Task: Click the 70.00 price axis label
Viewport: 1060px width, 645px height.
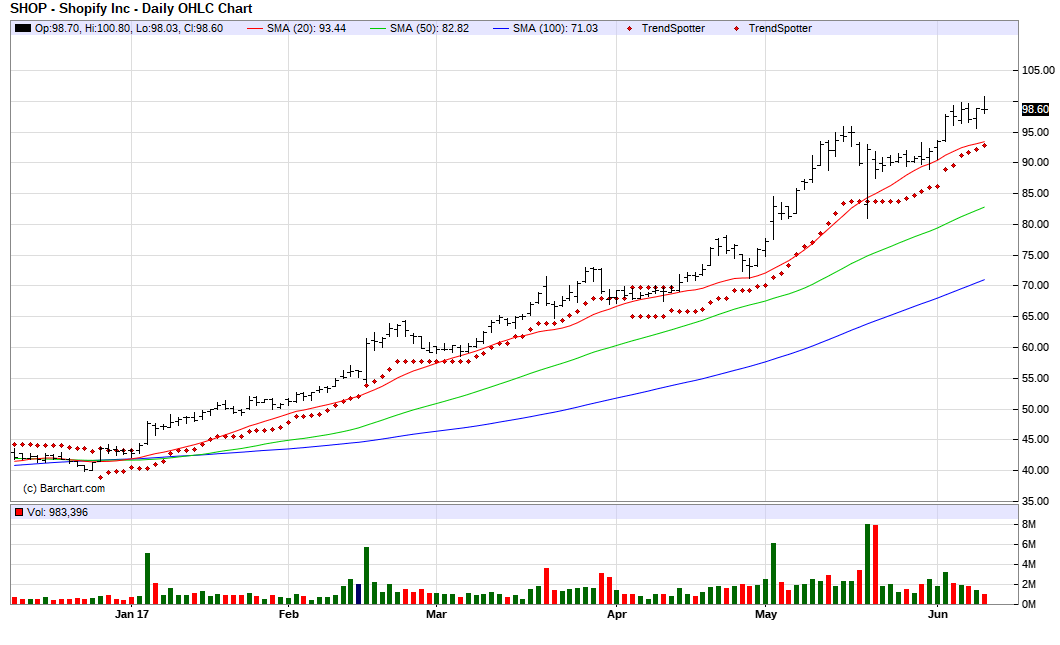Action: click(x=1035, y=285)
